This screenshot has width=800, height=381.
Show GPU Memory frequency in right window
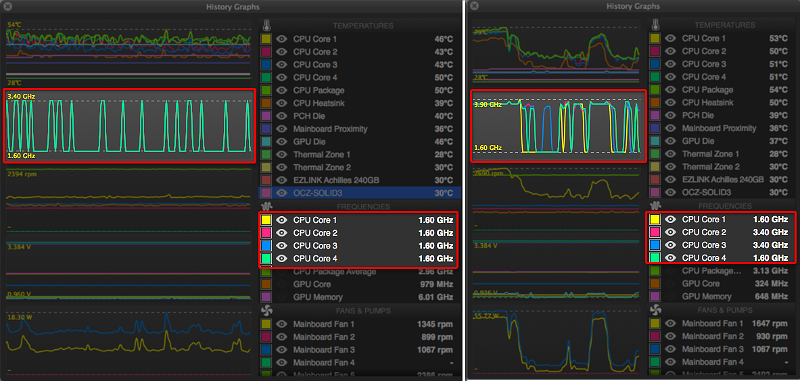pos(670,296)
